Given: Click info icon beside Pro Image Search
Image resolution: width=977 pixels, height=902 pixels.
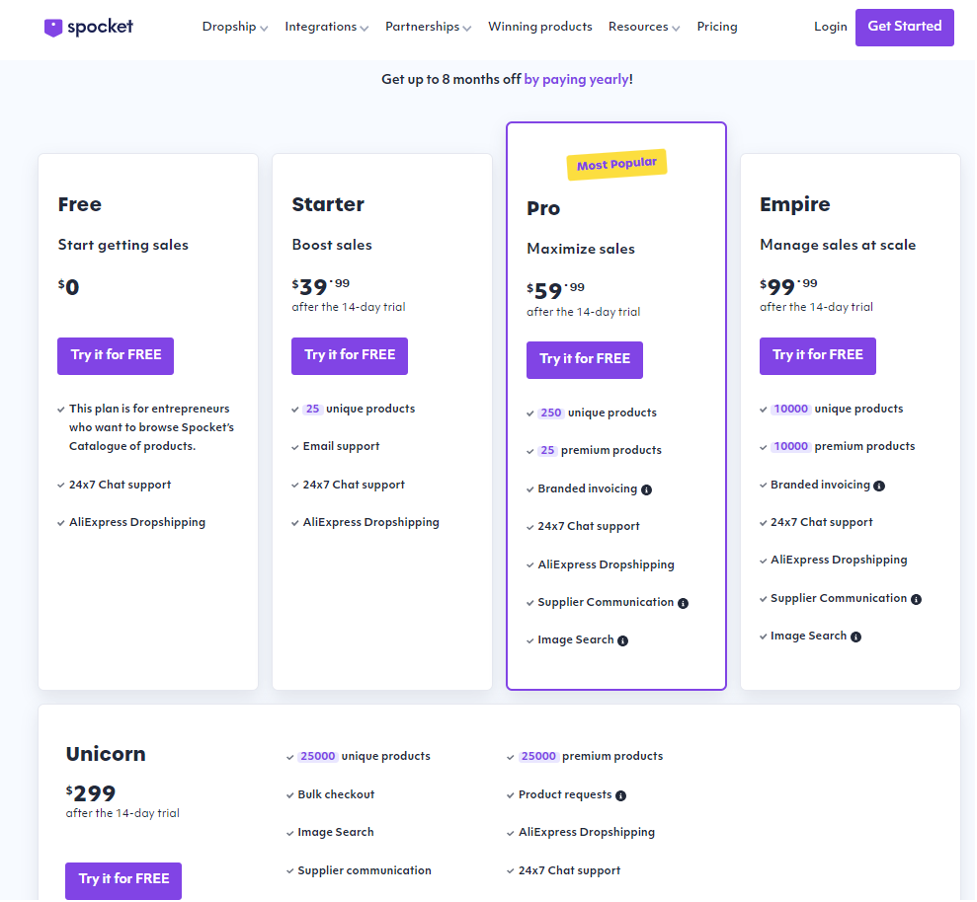Looking at the screenshot, I should click(623, 641).
